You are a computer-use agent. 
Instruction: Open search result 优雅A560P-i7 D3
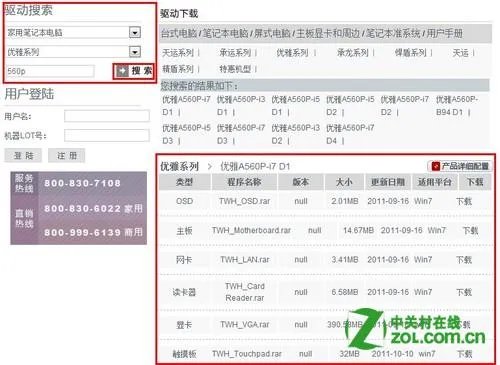coord(241,134)
